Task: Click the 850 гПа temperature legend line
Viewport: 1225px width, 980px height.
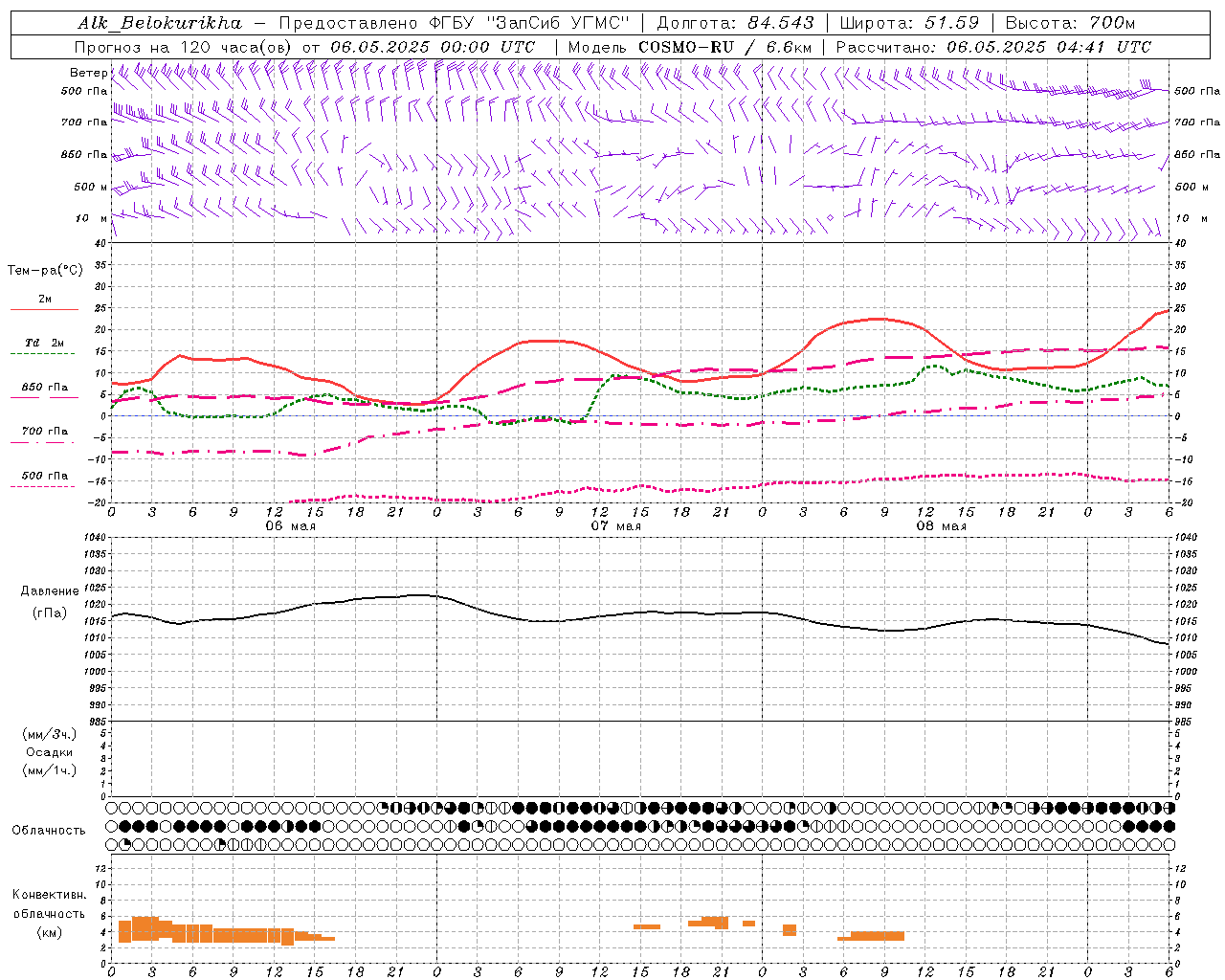Action: pyautogui.click(x=44, y=397)
